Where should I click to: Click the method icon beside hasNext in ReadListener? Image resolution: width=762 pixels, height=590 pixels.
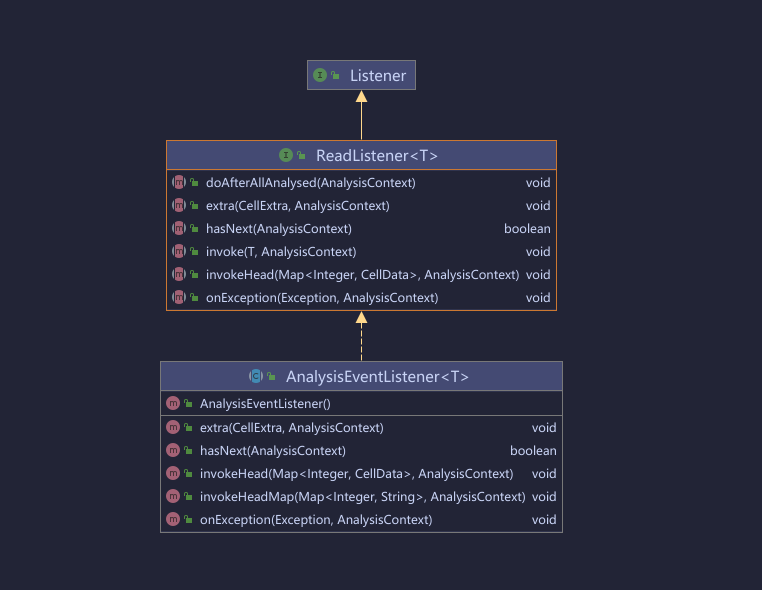tap(179, 229)
